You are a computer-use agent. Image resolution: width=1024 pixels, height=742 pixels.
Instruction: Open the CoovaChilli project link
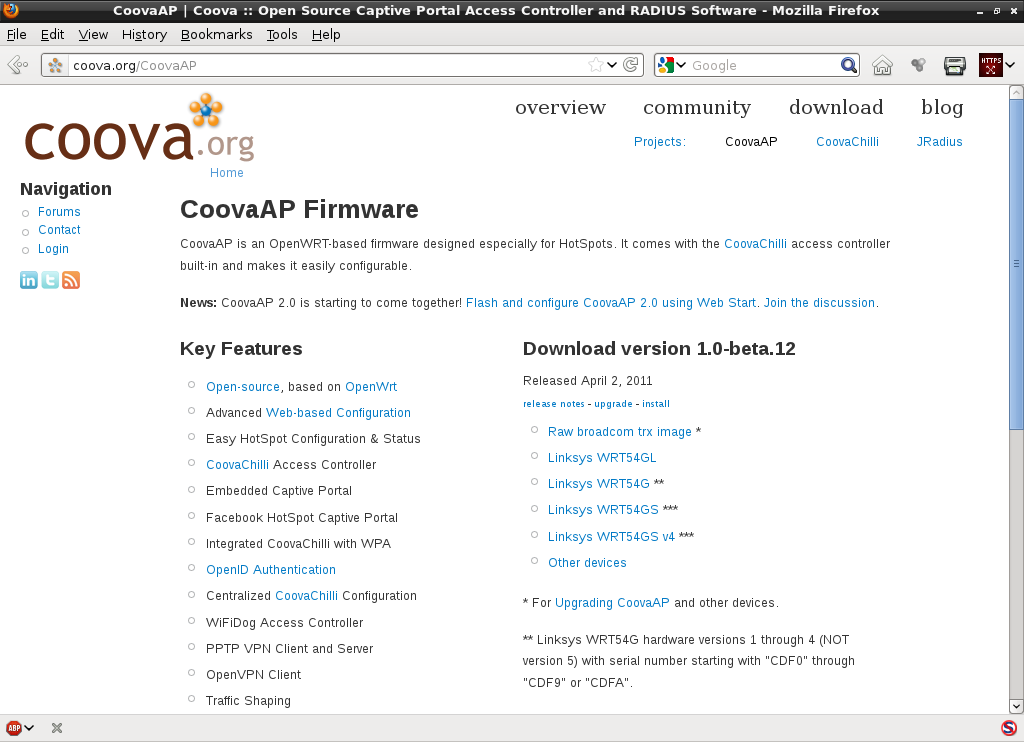(x=847, y=142)
